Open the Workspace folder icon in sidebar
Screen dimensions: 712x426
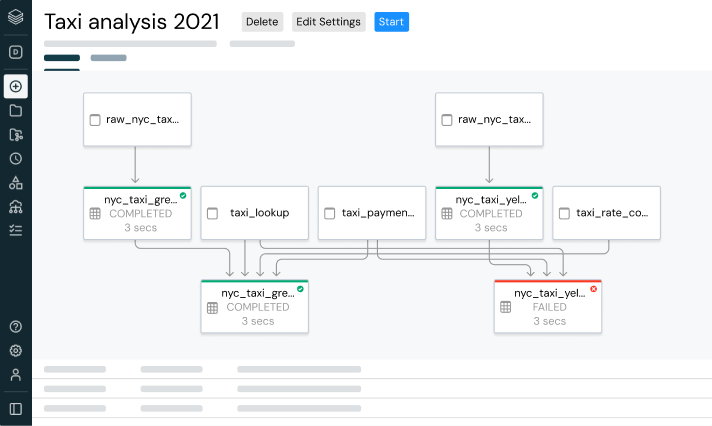point(15,110)
